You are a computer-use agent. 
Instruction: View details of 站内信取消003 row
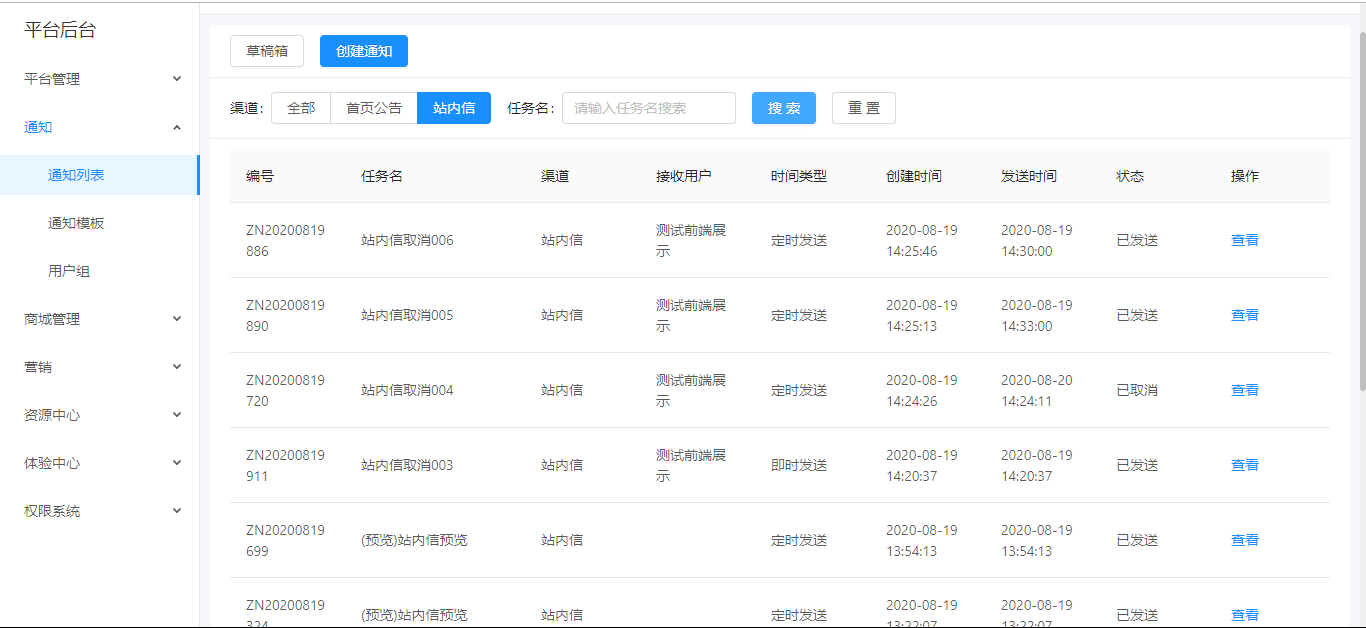pos(1245,465)
